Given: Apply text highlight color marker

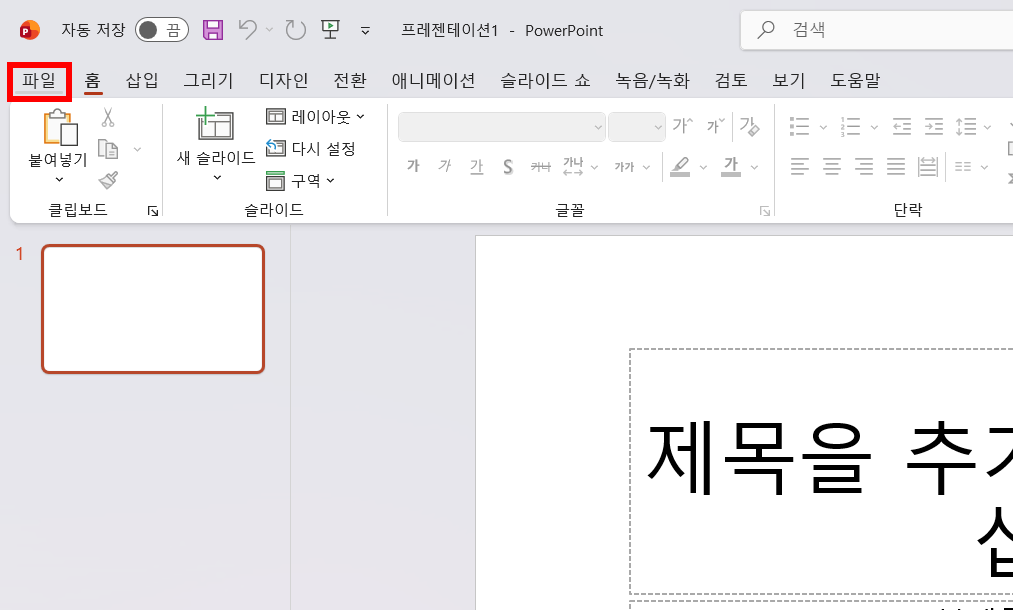Looking at the screenshot, I should (679, 167).
